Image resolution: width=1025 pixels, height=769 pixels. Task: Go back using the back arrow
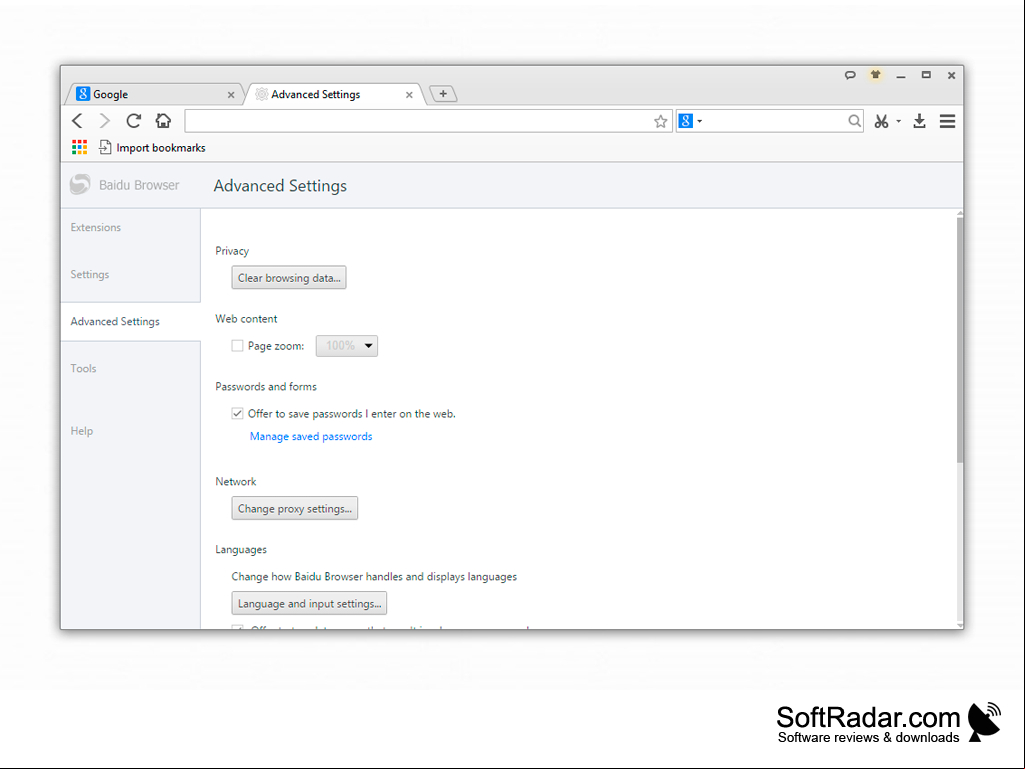(x=77, y=121)
